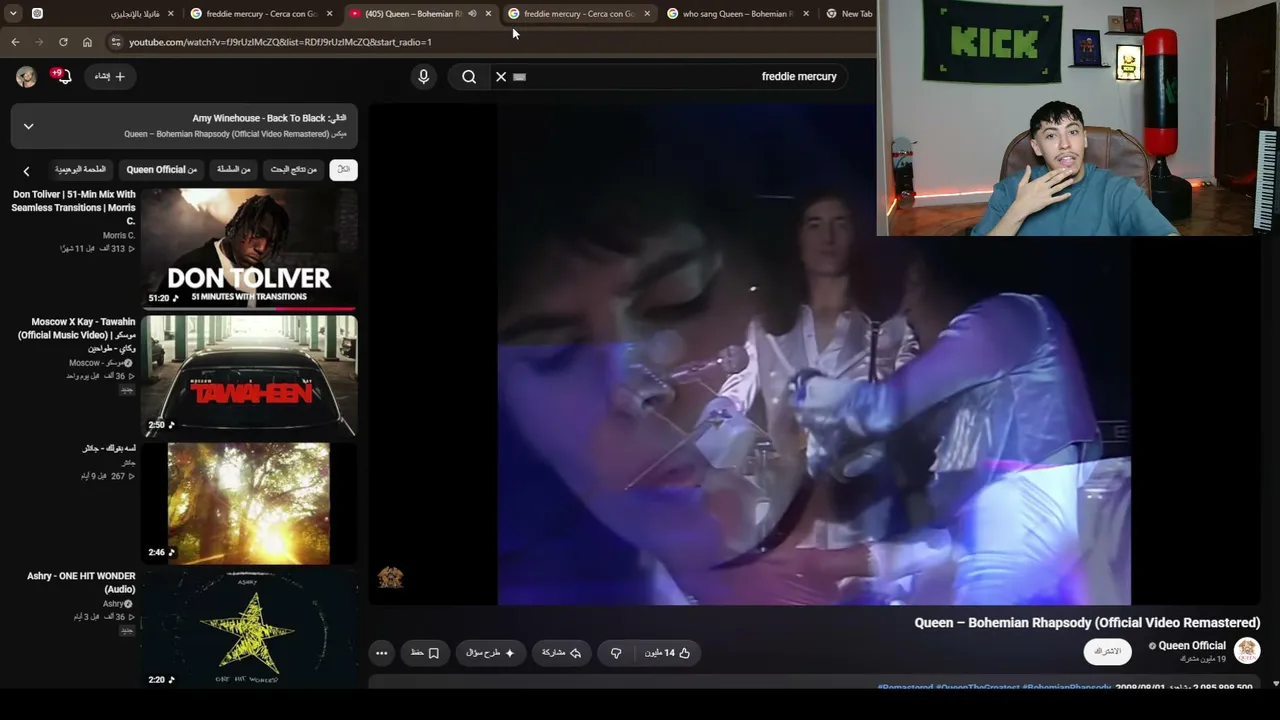Select the 'من Queen Official' filter chip

pos(162,170)
